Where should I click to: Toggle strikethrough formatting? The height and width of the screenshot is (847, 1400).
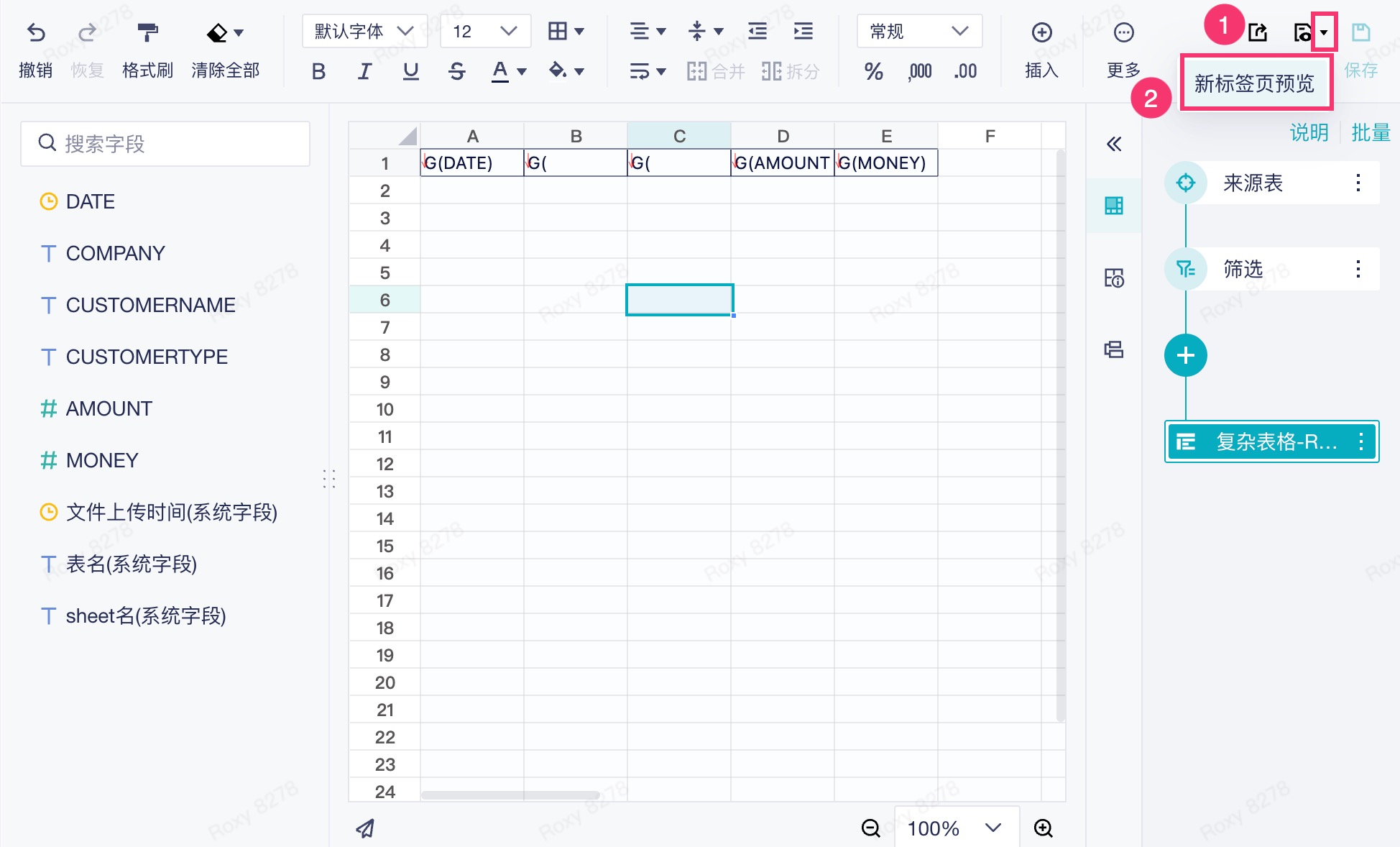(x=456, y=71)
